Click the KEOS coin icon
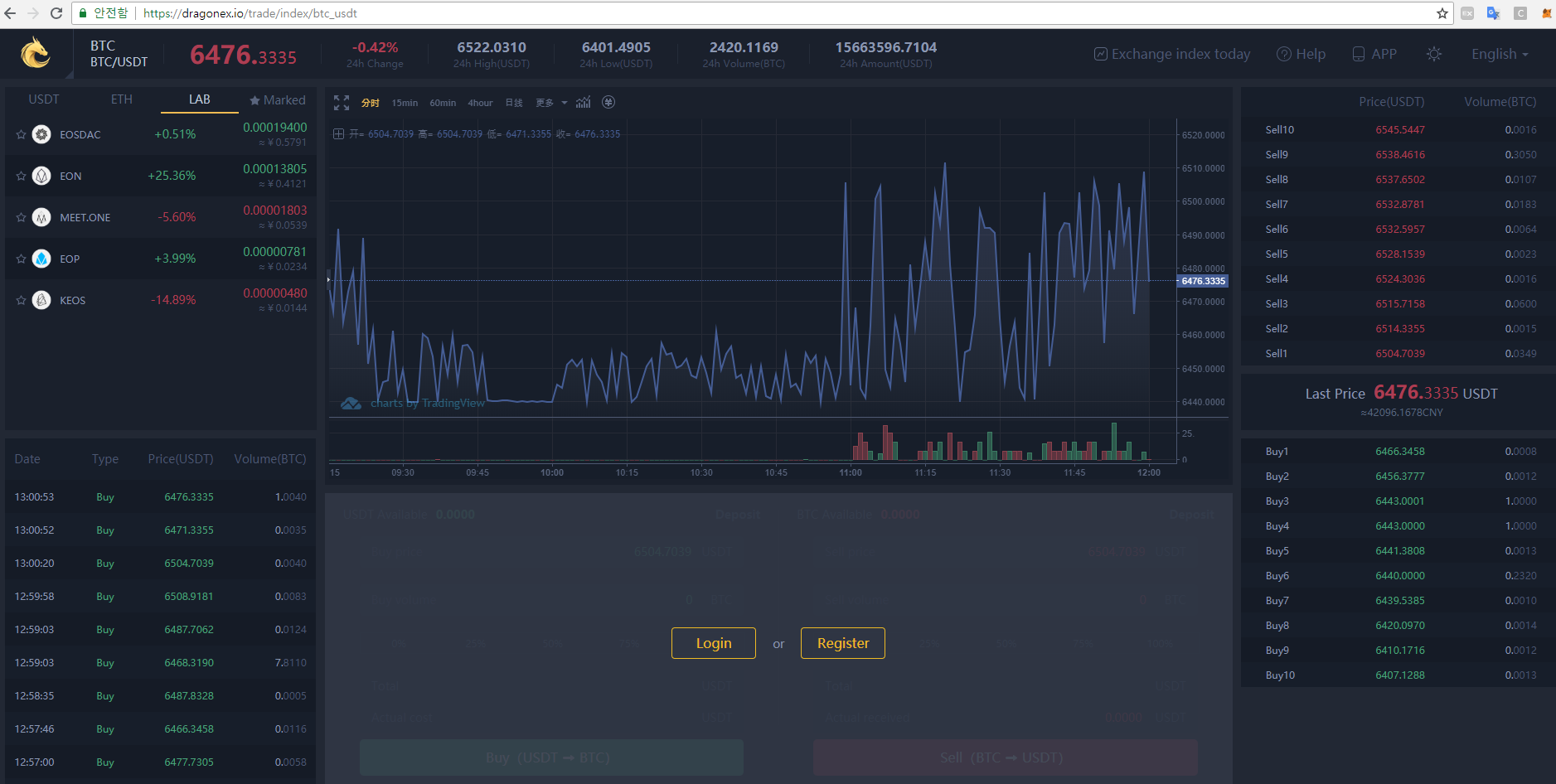The width and height of the screenshot is (1556, 784). tap(41, 300)
